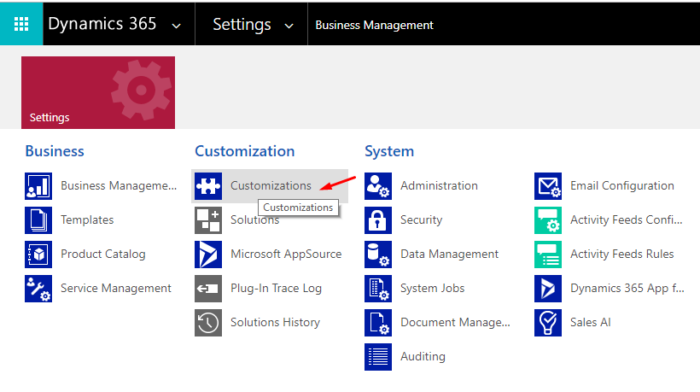Click the Plug-In Trace Log icon
This screenshot has height=392, width=700.
[x=208, y=288]
